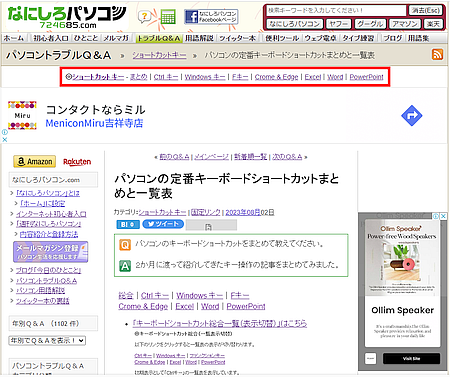Viewport: 450px width, 377px height.
Task: Open the Facebook page icon
Action: pos(211,17)
